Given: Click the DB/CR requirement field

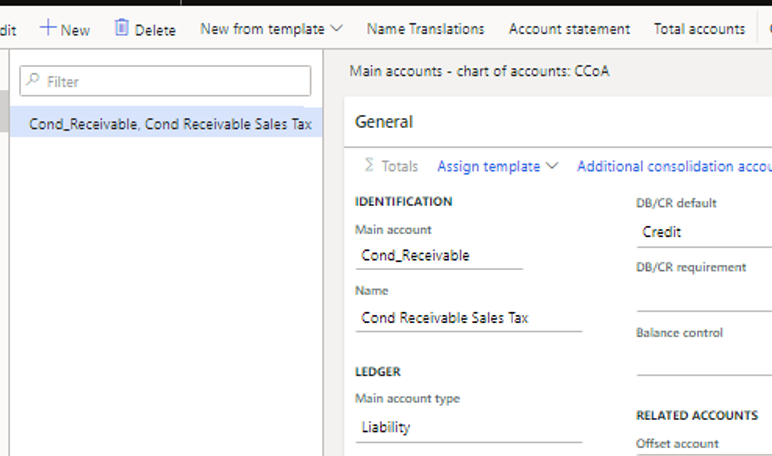Looking at the screenshot, I should 703,297.
